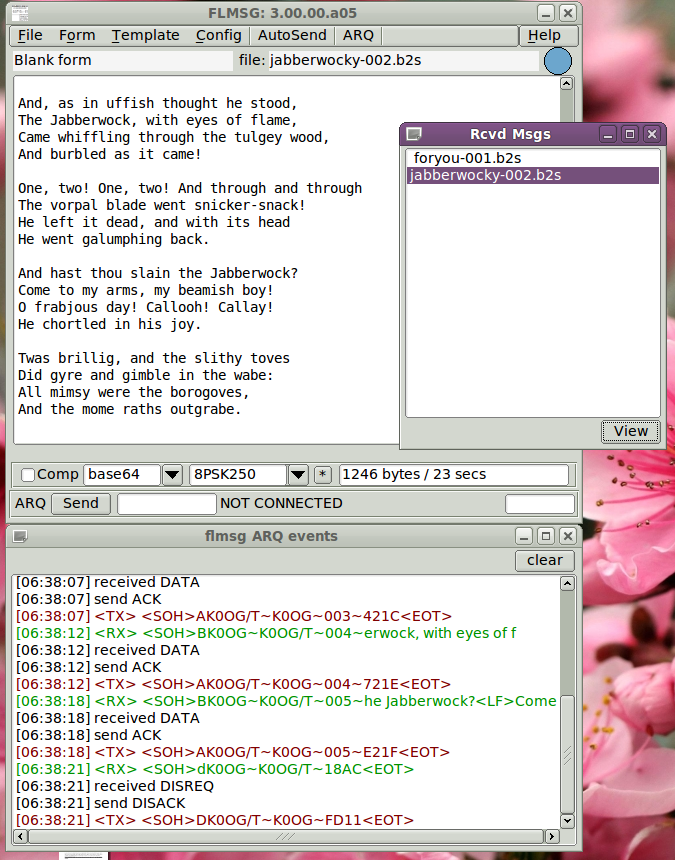This screenshot has height=860, width=675.
Task: Click the callsign input field beside Send
Action: [x=167, y=504]
